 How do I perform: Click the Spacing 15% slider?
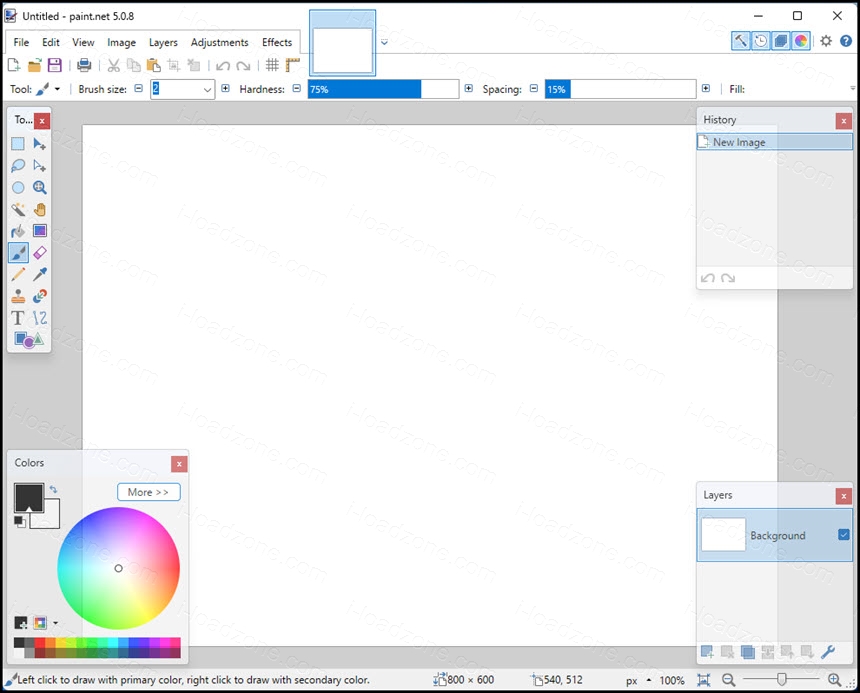click(620, 89)
